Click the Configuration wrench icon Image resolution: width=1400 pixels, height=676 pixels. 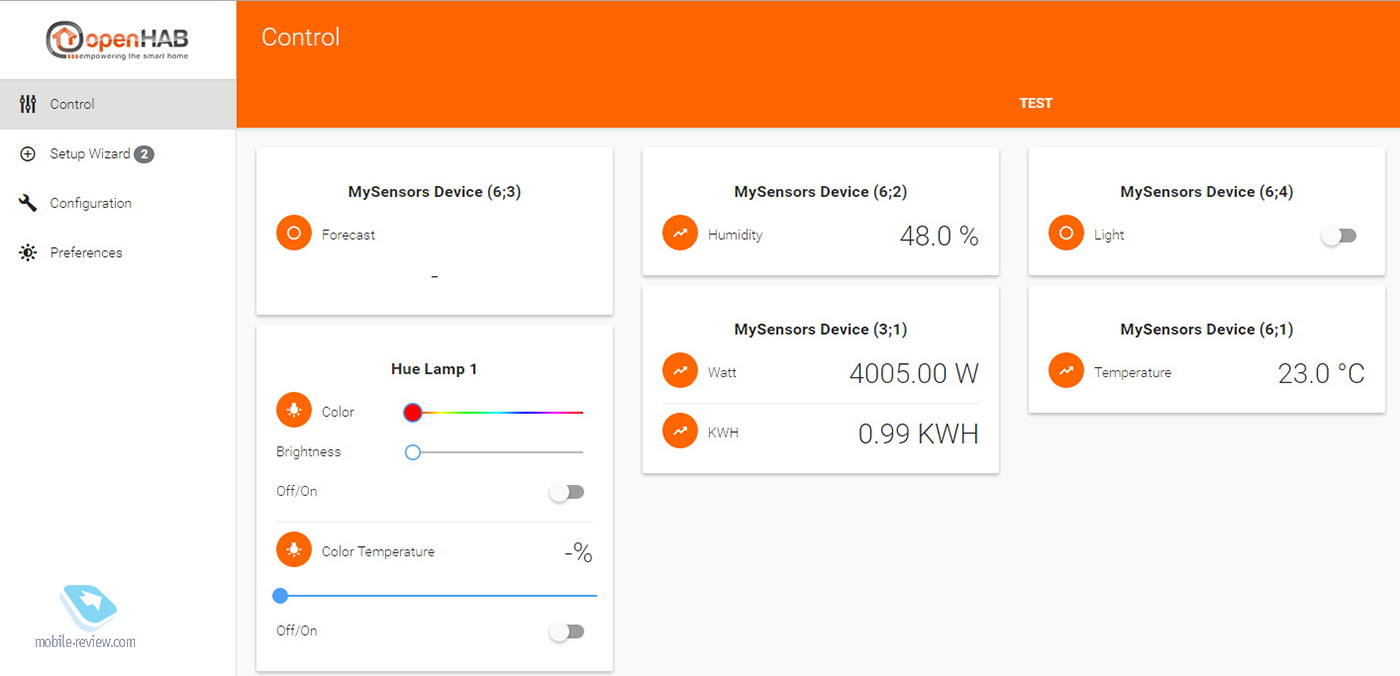click(28, 203)
